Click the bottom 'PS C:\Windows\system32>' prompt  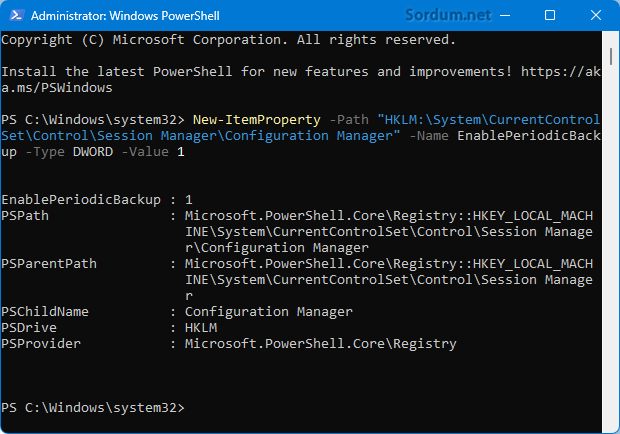[x=93, y=408]
